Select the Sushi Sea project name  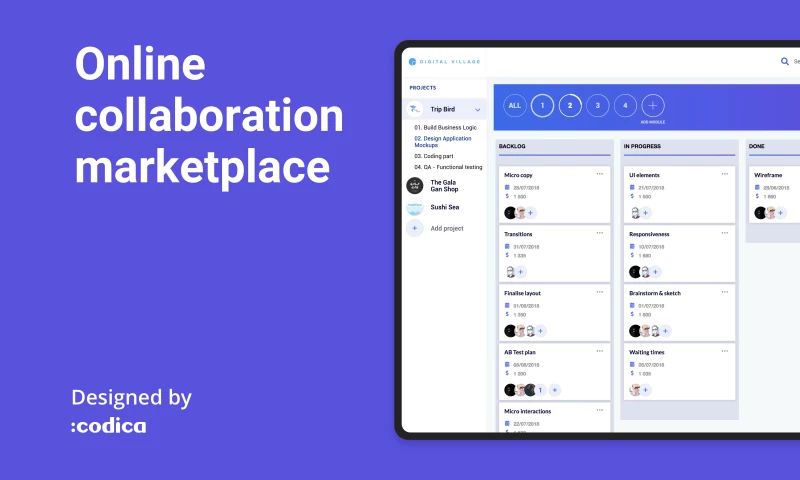[x=445, y=207]
